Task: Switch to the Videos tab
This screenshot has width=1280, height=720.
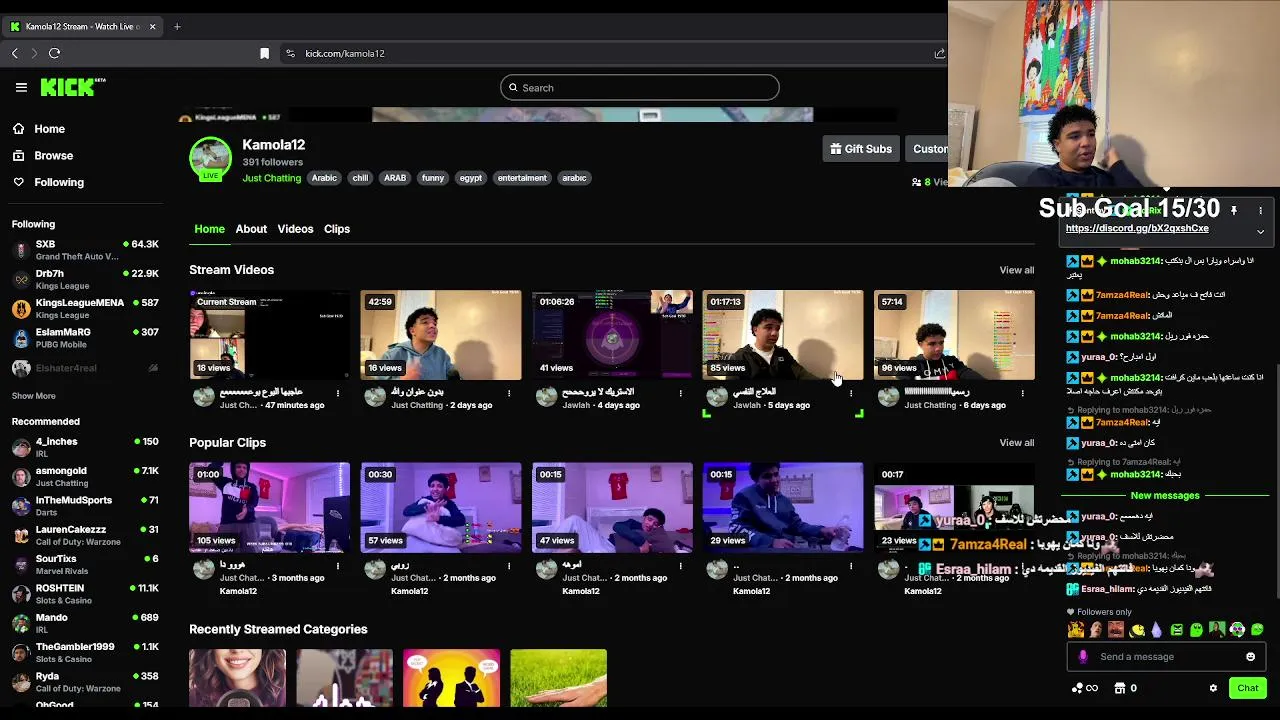Action: (295, 229)
